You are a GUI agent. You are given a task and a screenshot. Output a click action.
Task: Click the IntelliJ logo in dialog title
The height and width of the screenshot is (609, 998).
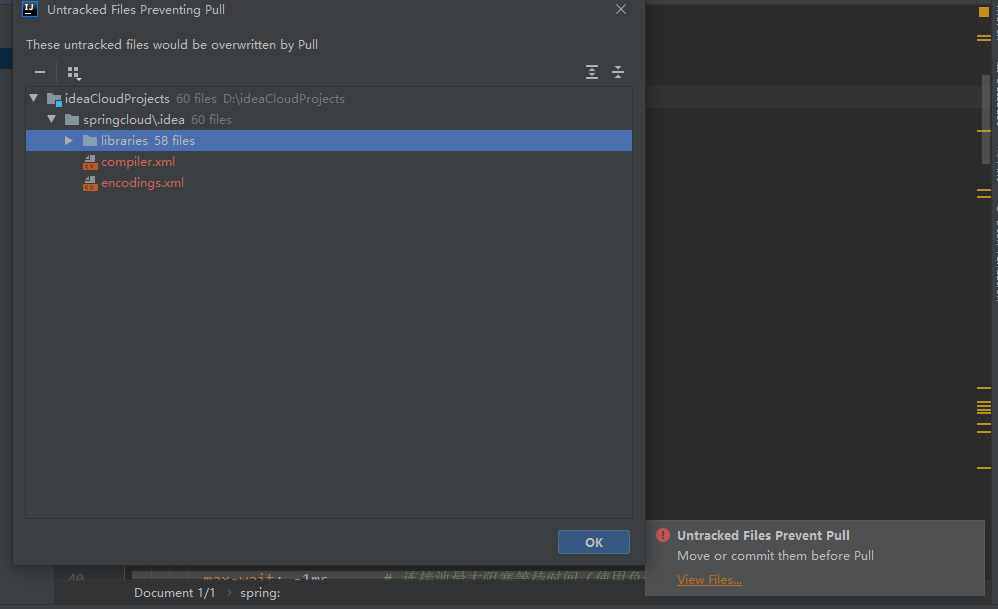tap(30, 10)
